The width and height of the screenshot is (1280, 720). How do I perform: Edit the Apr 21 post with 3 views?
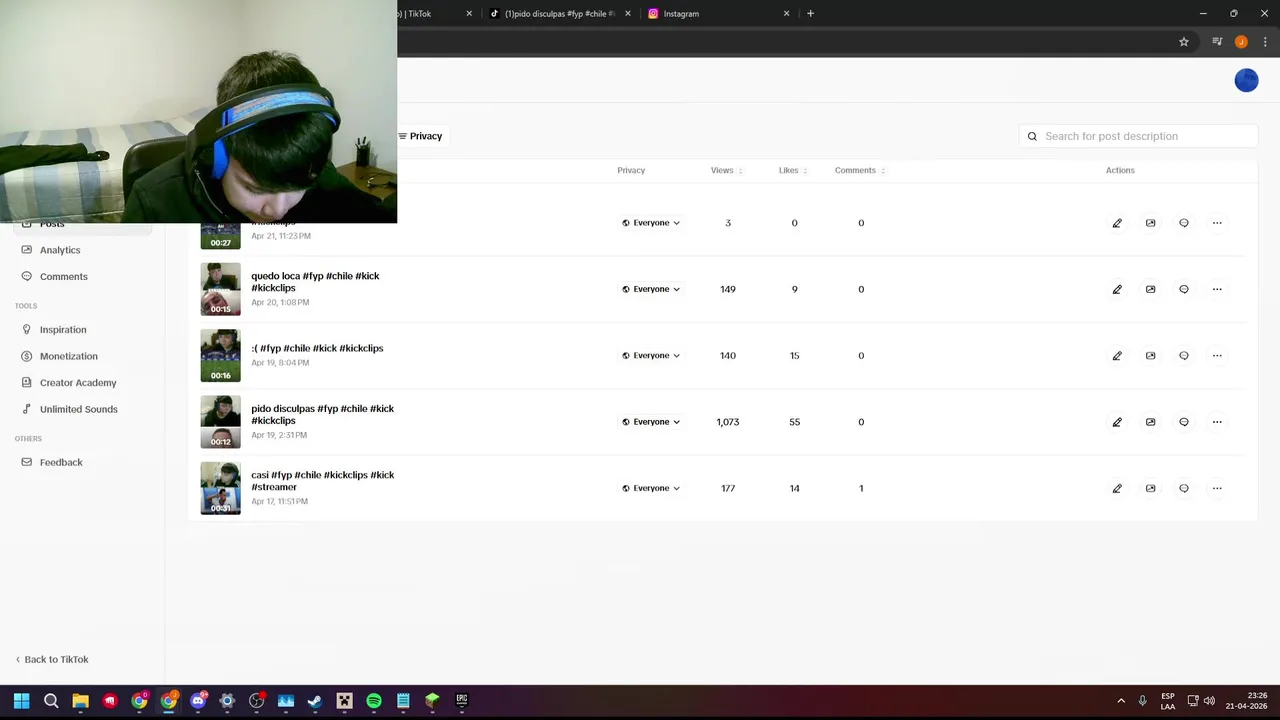tap(1117, 223)
